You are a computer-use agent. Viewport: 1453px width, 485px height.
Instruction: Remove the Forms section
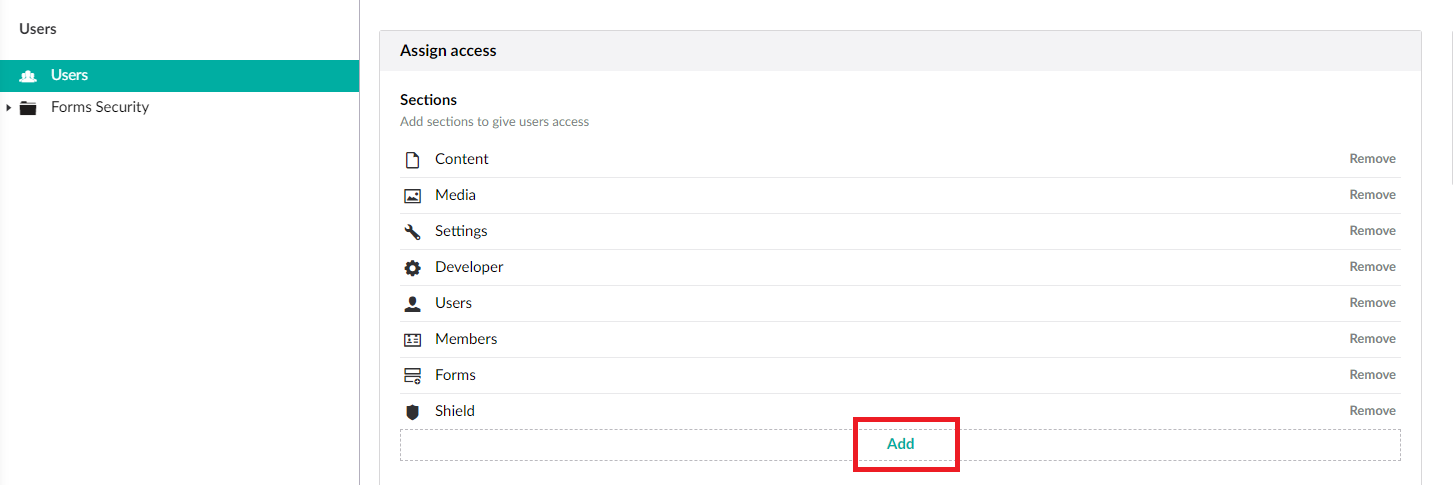coord(1372,375)
